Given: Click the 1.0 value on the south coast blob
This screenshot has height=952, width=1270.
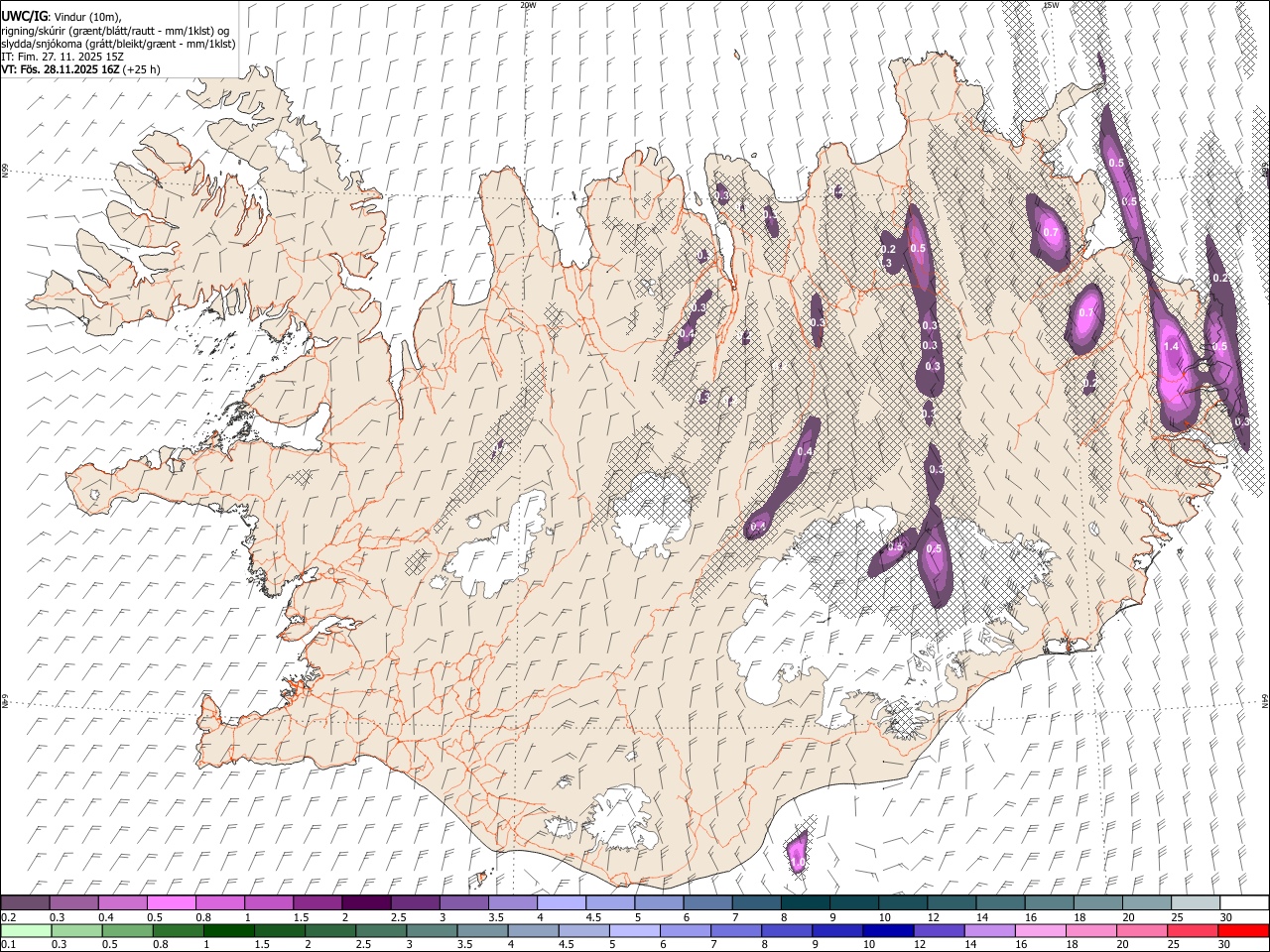Looking at the screenshot, I should pos(797,863).
